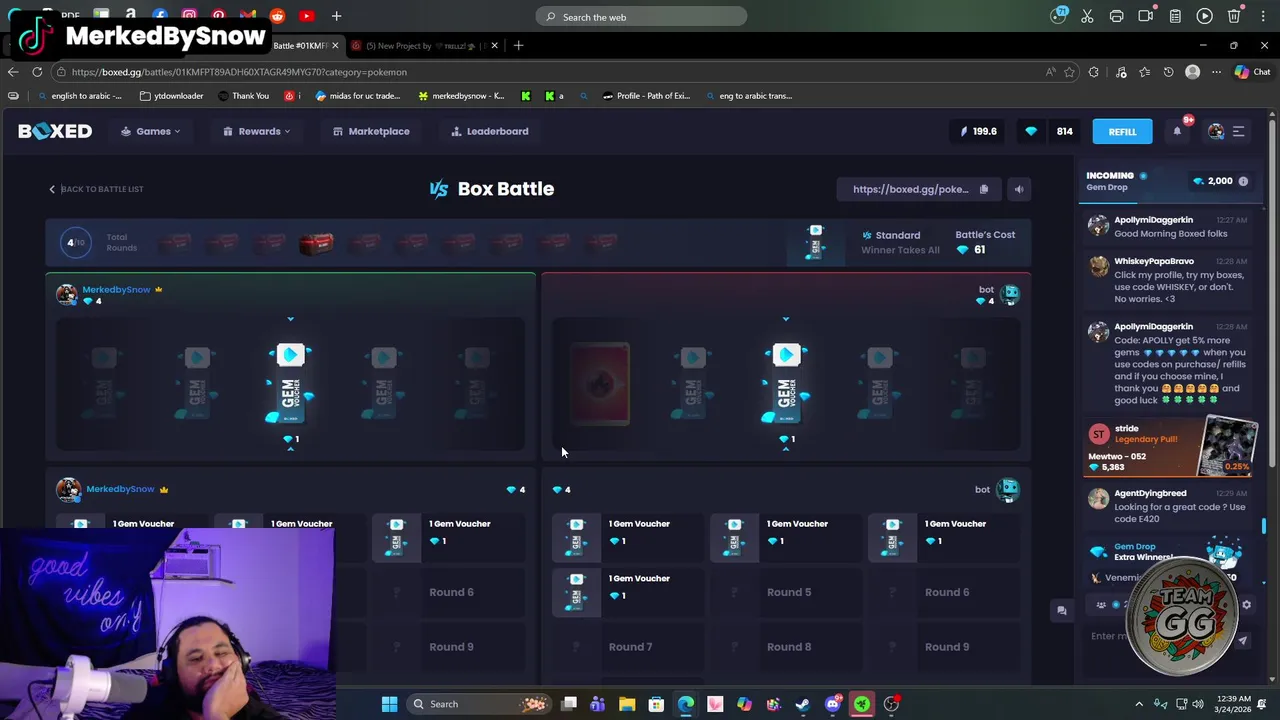This screenshot has height=720, width=1280.
Task: Click the highlighted red box in rounds strip
Action: [316, 243]
